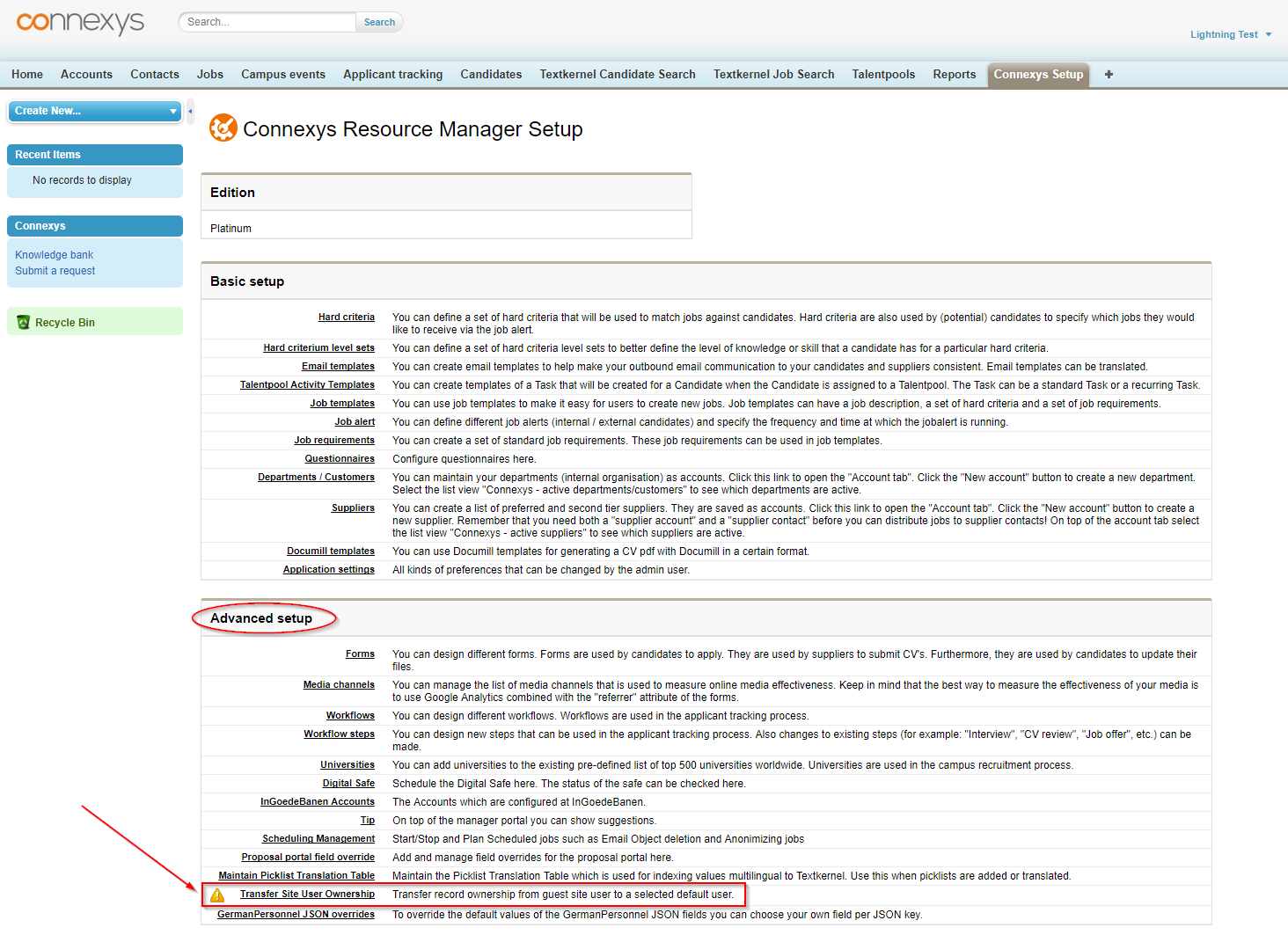This screenshot has height=935, width=1288.
Task: Open the Reports tab
Action: [x=955, y=75]
